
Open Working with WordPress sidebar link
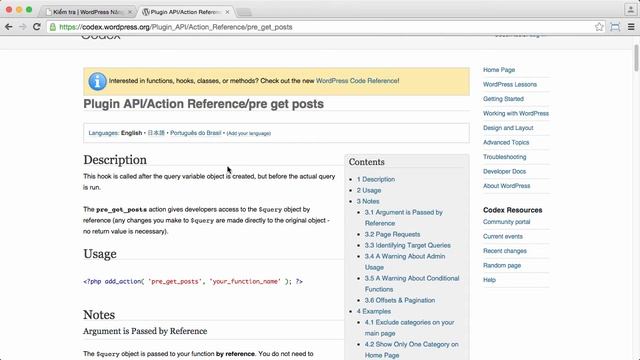pos(516,113)
